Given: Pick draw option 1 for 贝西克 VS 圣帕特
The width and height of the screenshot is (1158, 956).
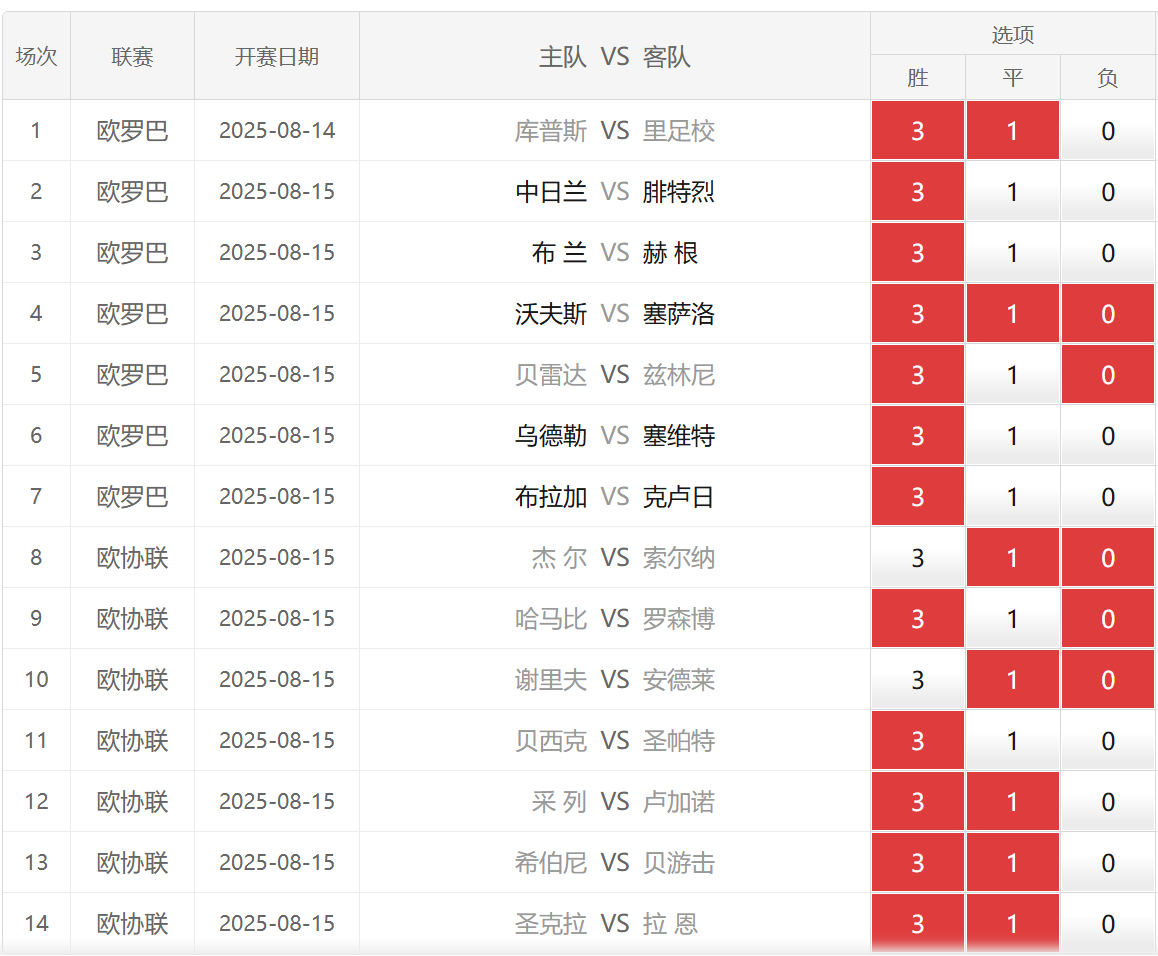Looking at the screenshot, I should 1013,740.
